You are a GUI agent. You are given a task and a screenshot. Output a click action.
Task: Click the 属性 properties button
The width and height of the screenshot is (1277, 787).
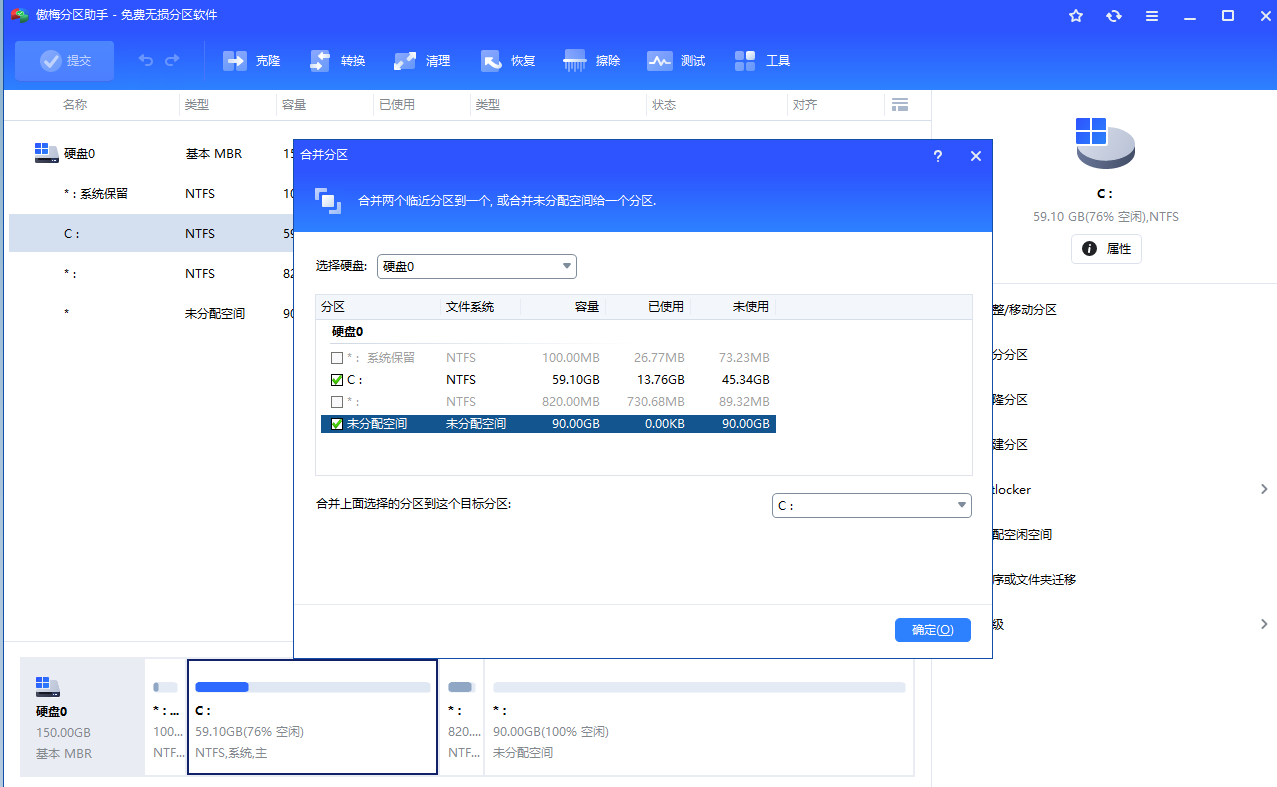pos(1106,249)
